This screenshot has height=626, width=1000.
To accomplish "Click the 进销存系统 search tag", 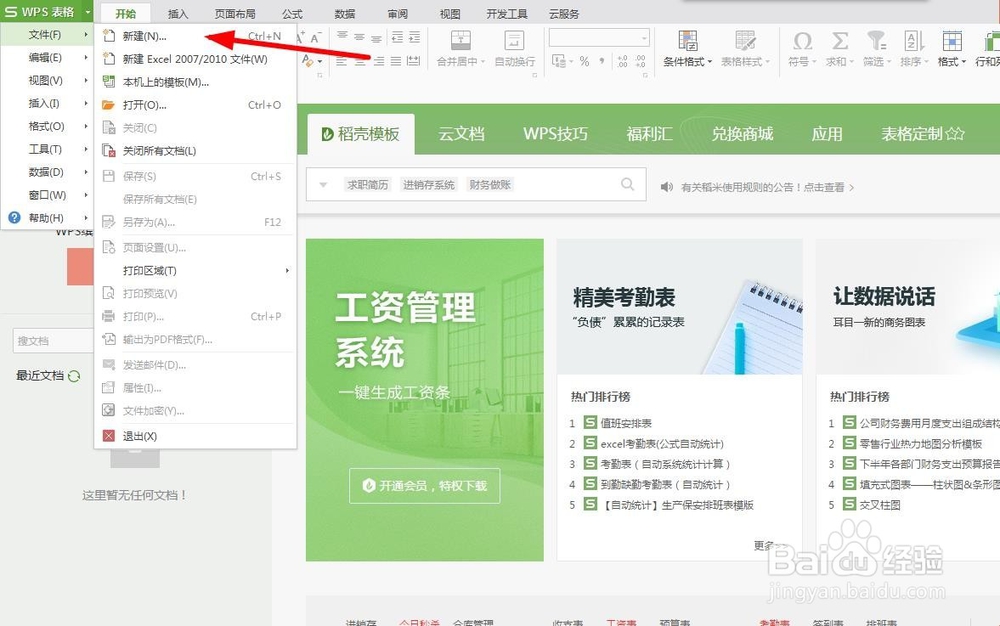I will pos(429,185).
